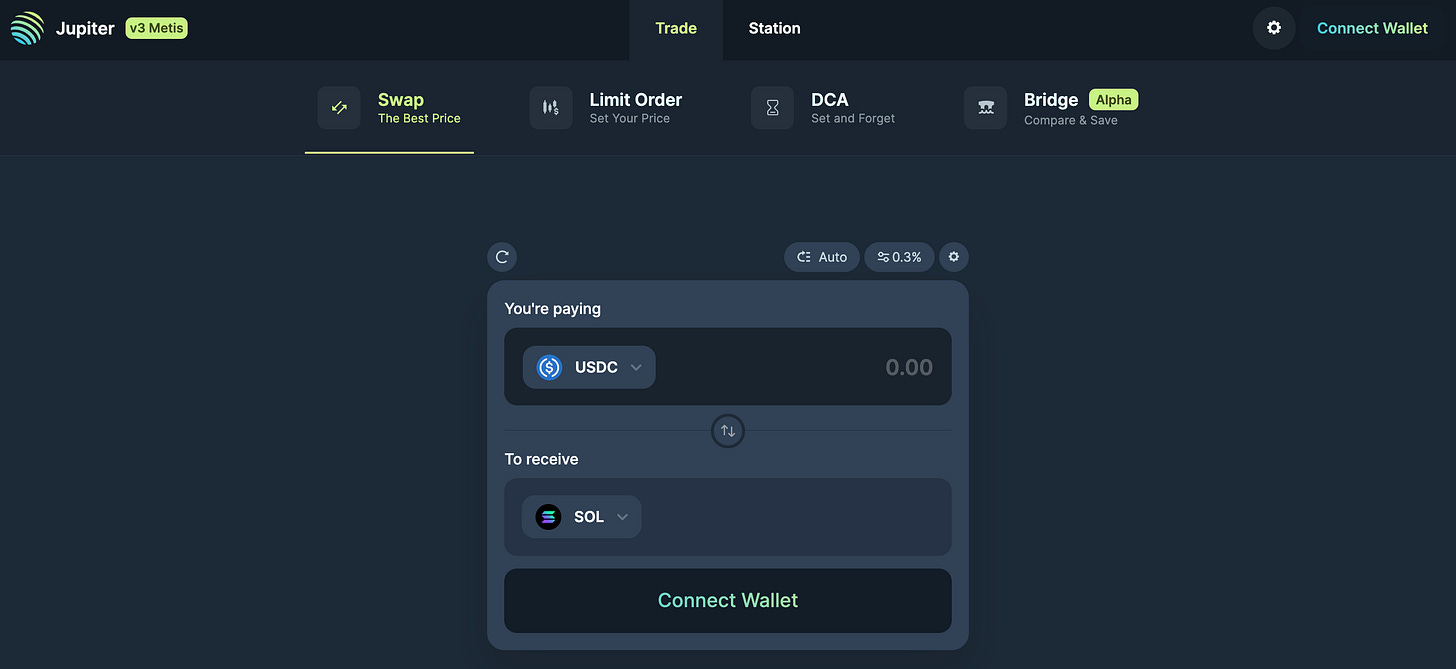The width and height of the screenshot is (1456, 669).
Task: Click the Bridge icon tile
Action: coord(985,108)
